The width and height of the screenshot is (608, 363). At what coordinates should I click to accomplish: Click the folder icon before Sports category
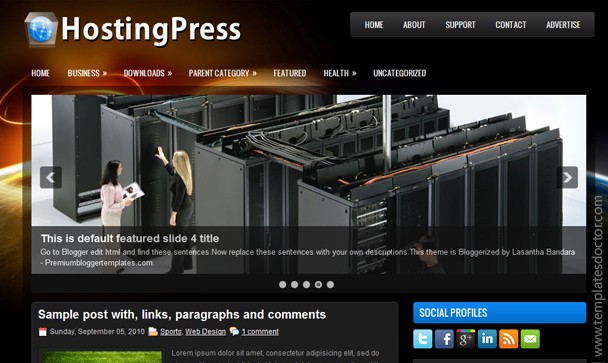(153, 332)
